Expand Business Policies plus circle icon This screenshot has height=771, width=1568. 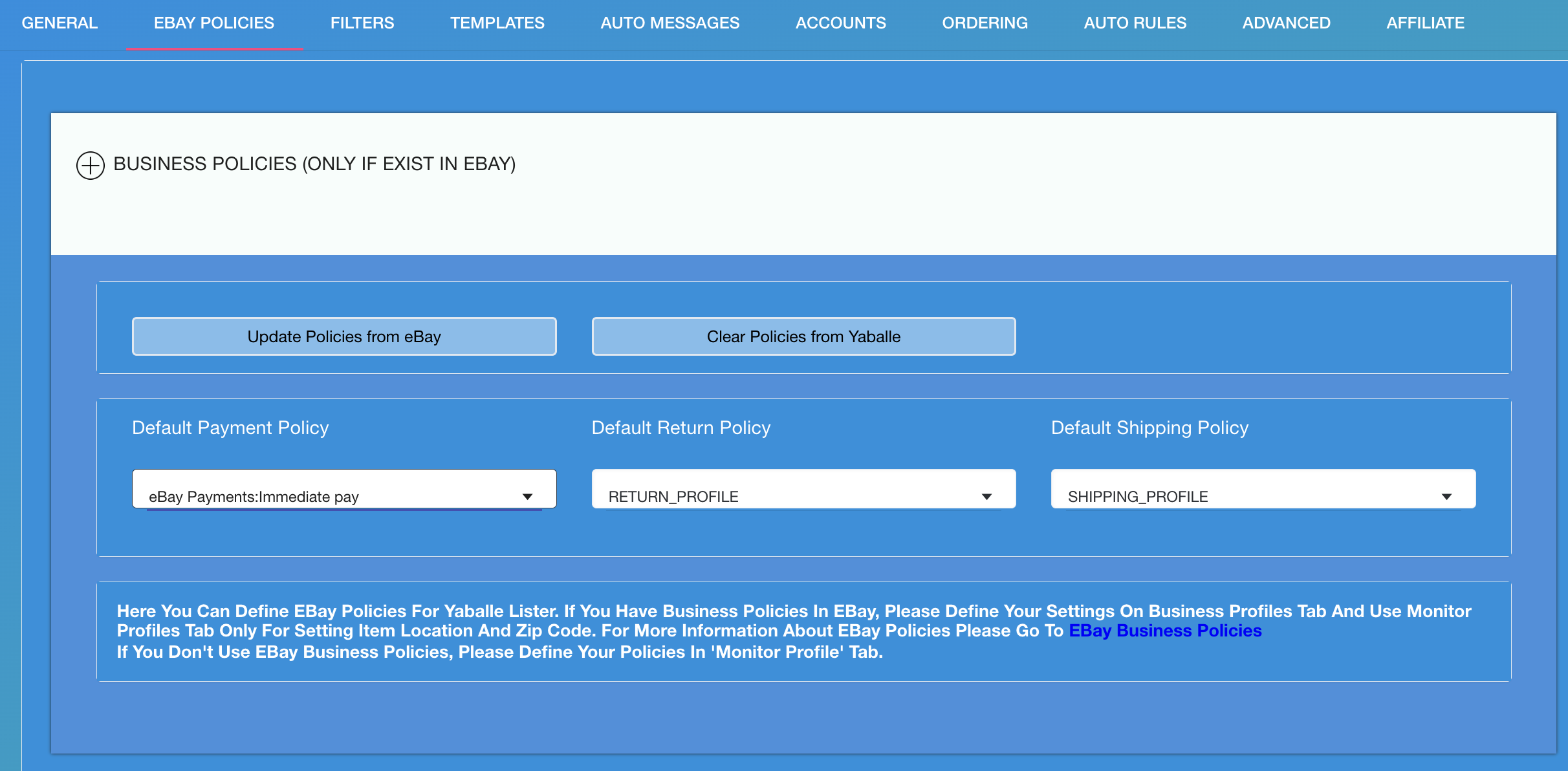91,166
